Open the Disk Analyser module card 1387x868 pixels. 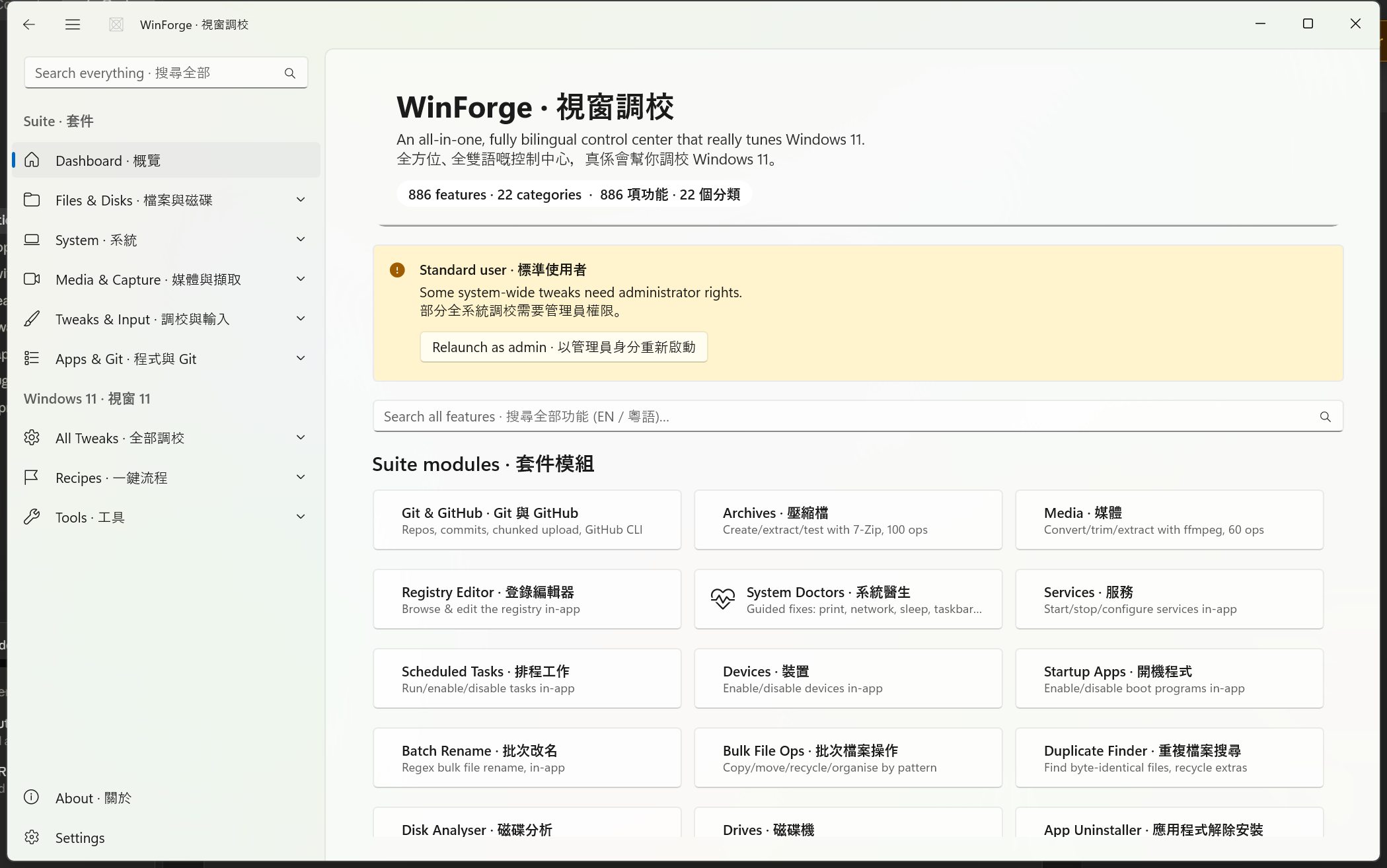527,822
